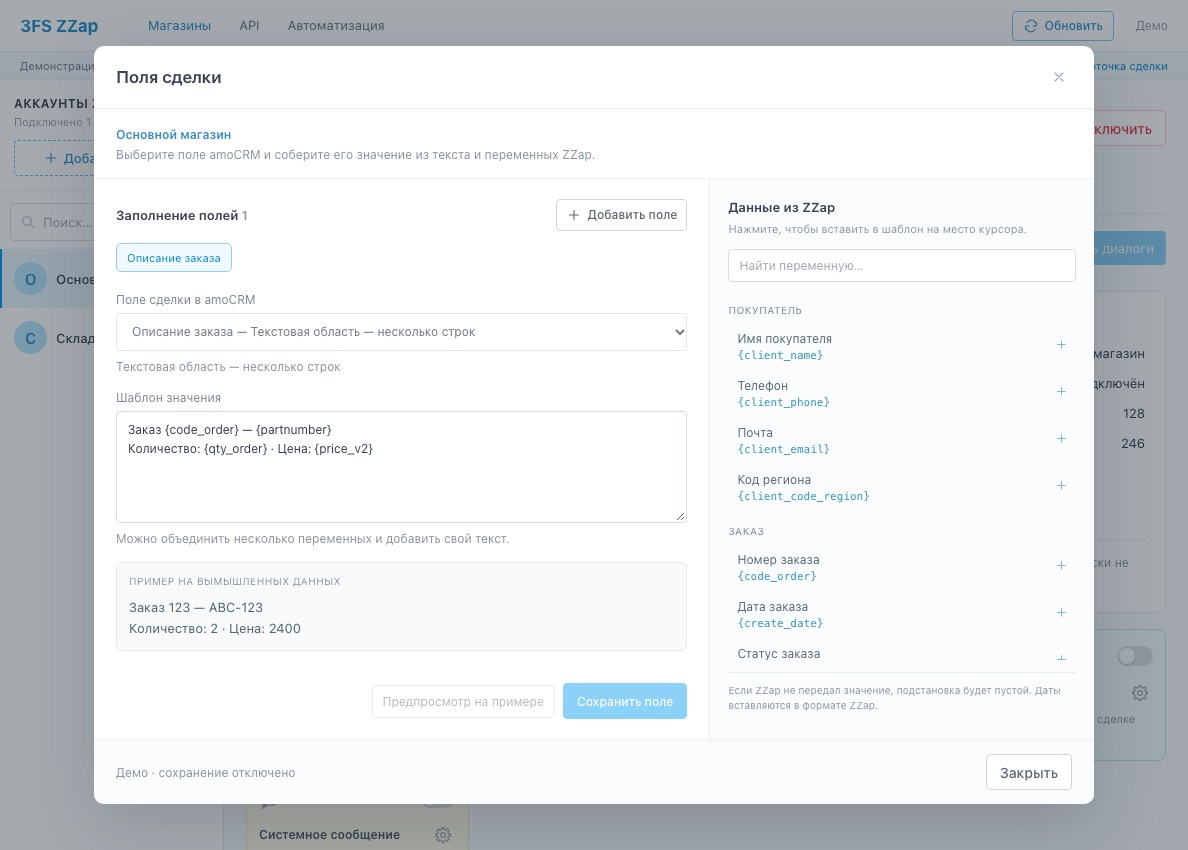The image size is (1188, 850).
Task: Click the plus icon for Дата заказа
Action: click(1061, 613)
